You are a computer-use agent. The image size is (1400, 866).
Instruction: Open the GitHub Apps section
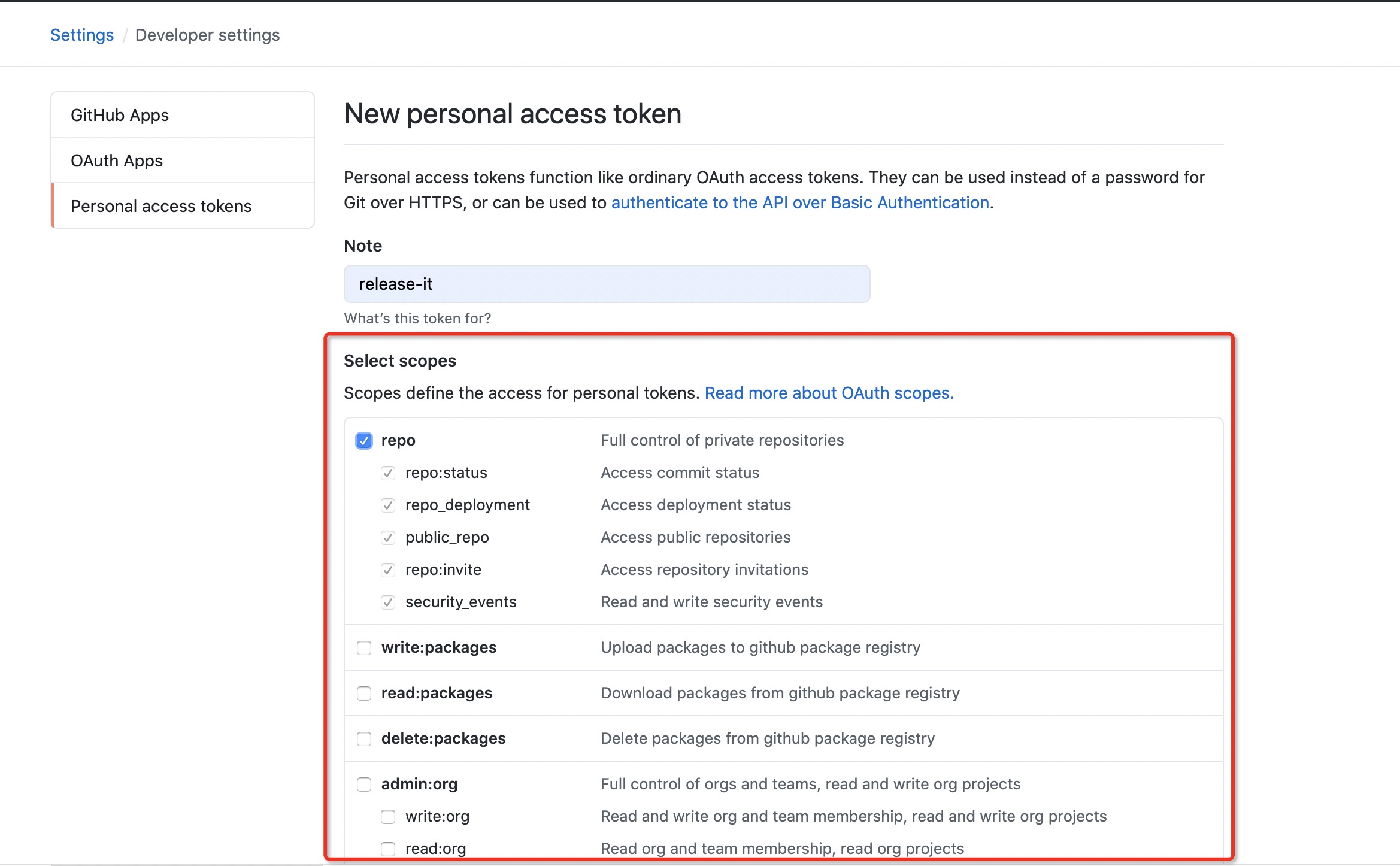tap(120, 115)
